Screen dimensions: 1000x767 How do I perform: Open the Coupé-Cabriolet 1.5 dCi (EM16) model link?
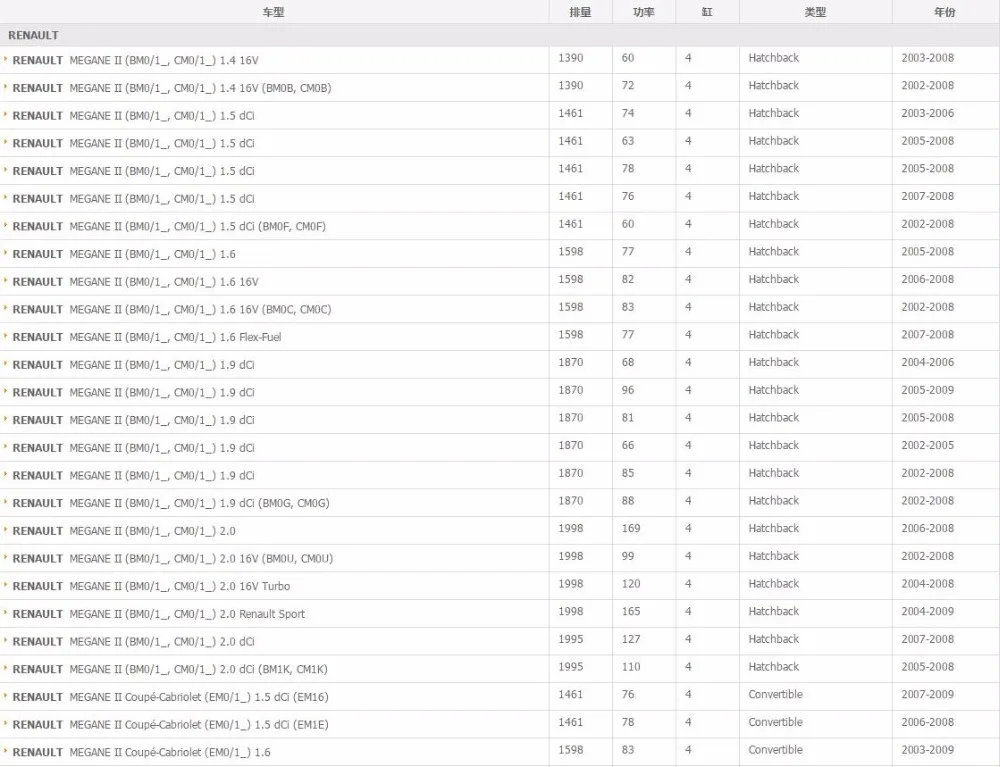(170, 697)
